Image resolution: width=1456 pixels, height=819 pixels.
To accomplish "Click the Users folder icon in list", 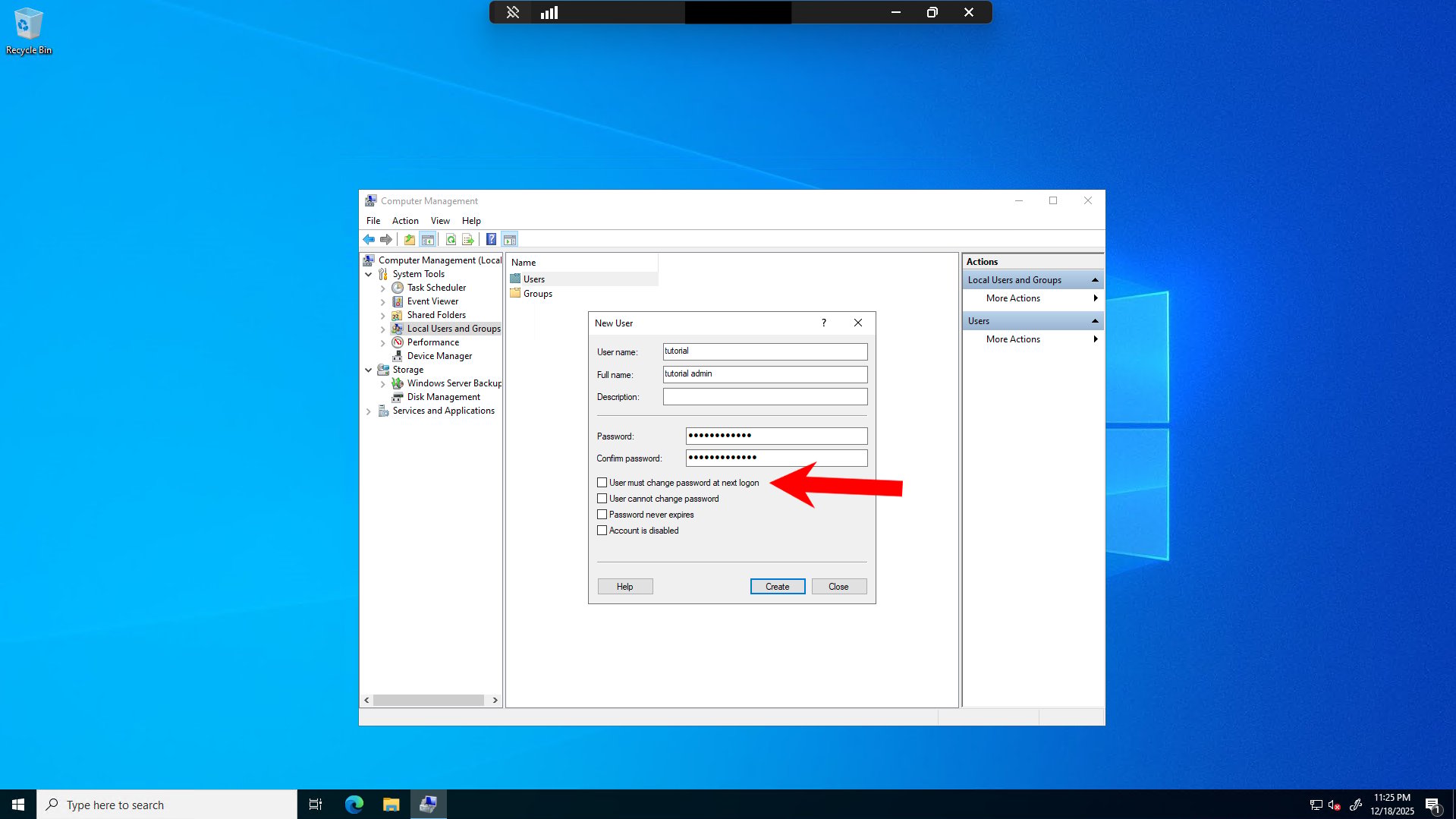I will coord(516,279).
